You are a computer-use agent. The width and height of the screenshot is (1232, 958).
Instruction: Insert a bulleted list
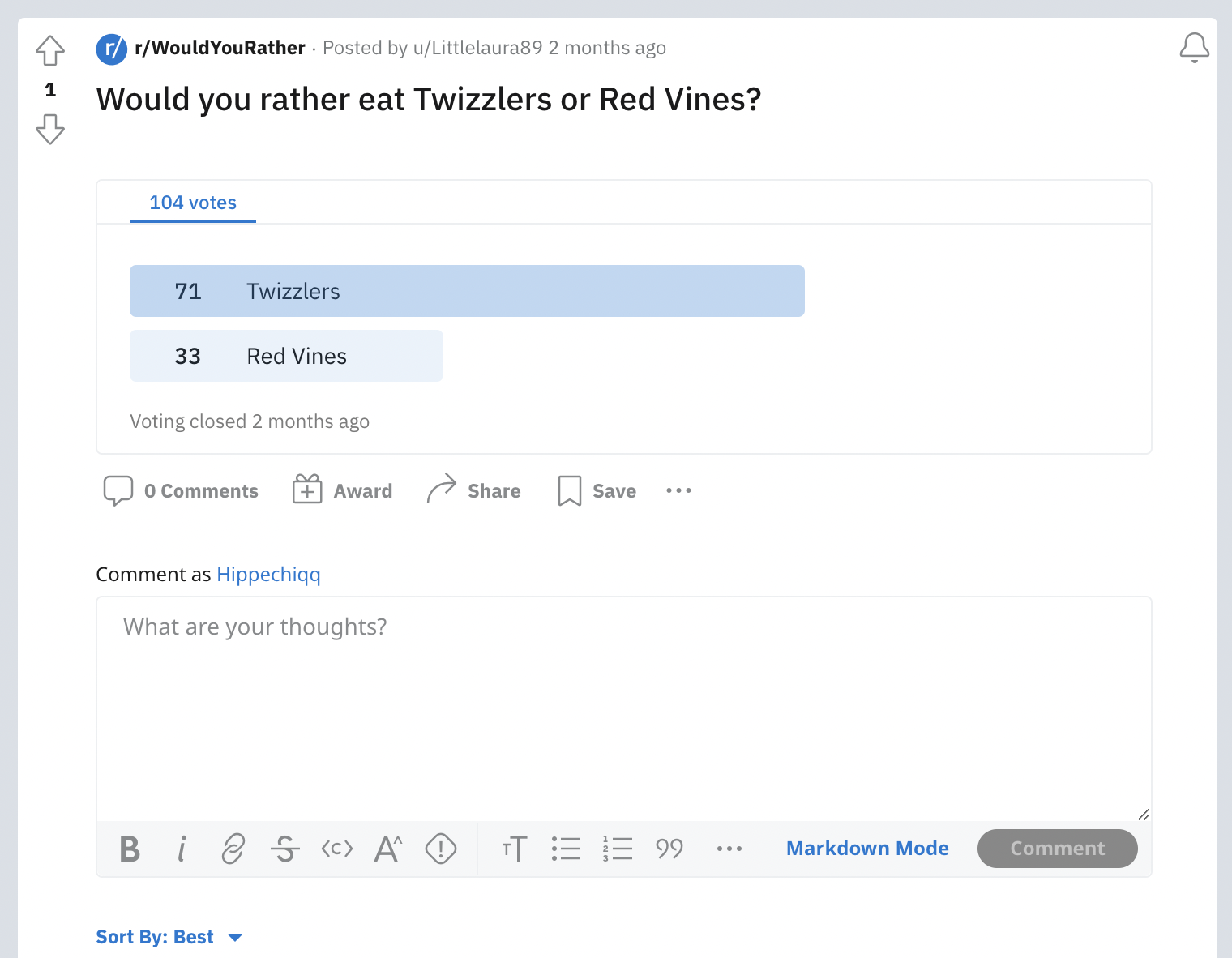pyautogui.click(x=566, y=849)
